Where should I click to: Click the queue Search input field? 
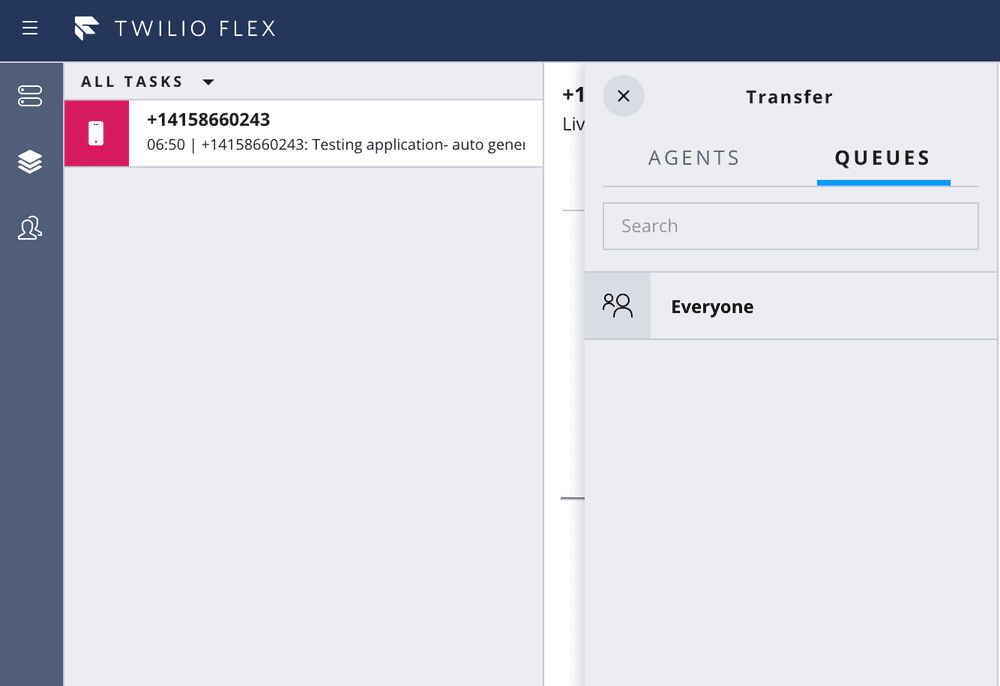point(790,226)
